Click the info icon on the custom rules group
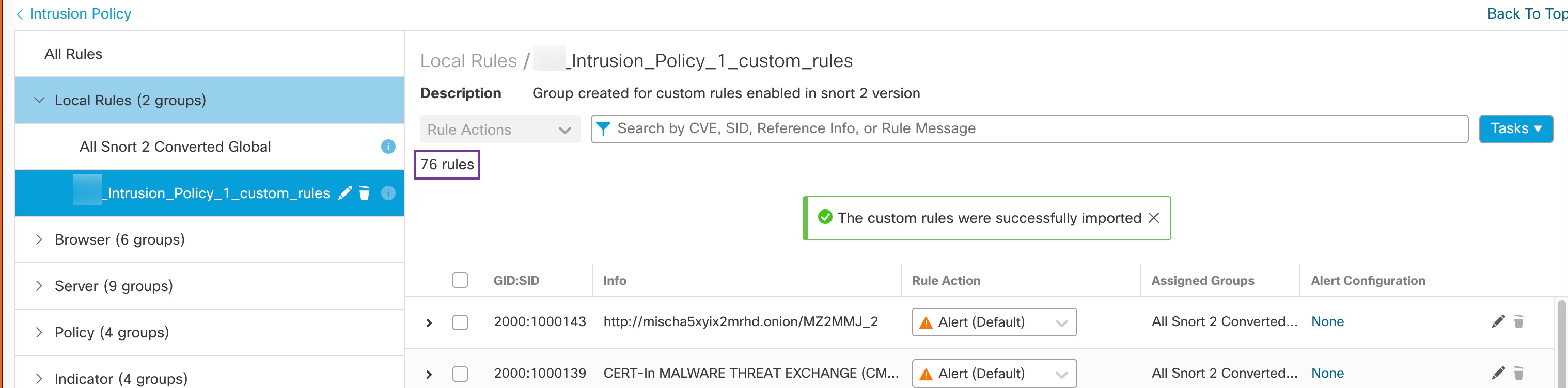The height and width of the screenshot is (388, 1568). pyautogui.click(x=388, y=193)
